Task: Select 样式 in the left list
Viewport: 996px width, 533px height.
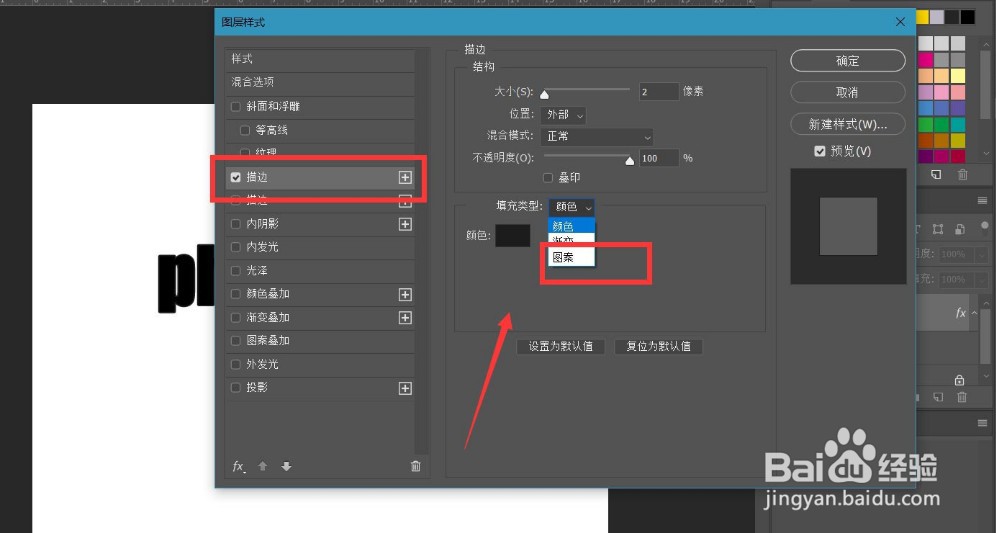Action: (x=320, y=59)
